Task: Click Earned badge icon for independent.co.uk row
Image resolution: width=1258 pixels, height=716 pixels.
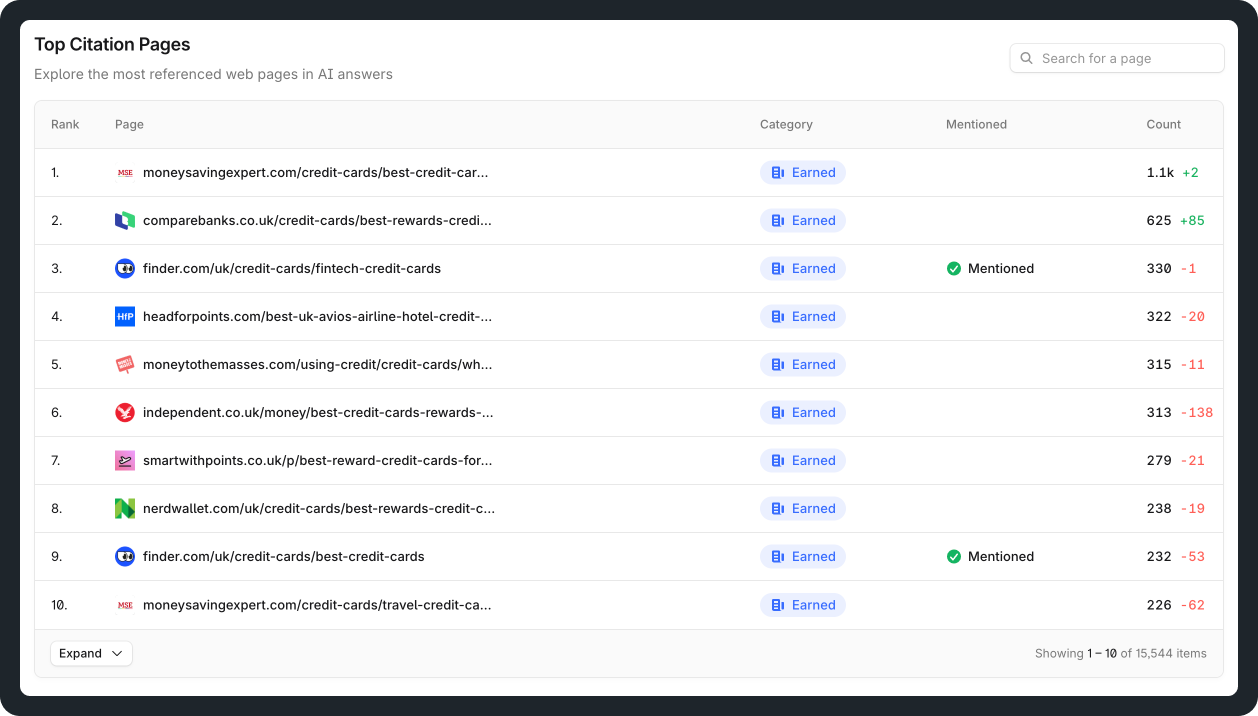Action: click(x=778, y=413)
